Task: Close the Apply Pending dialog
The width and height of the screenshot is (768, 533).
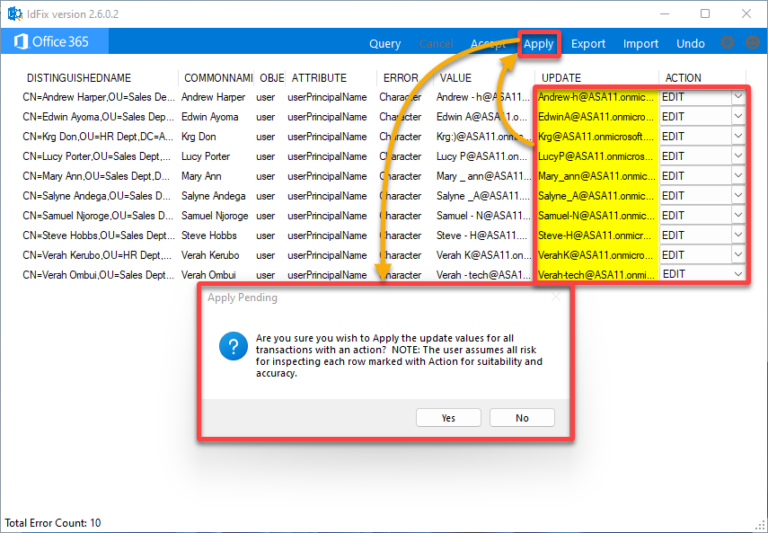Action: tap(556, 297)
